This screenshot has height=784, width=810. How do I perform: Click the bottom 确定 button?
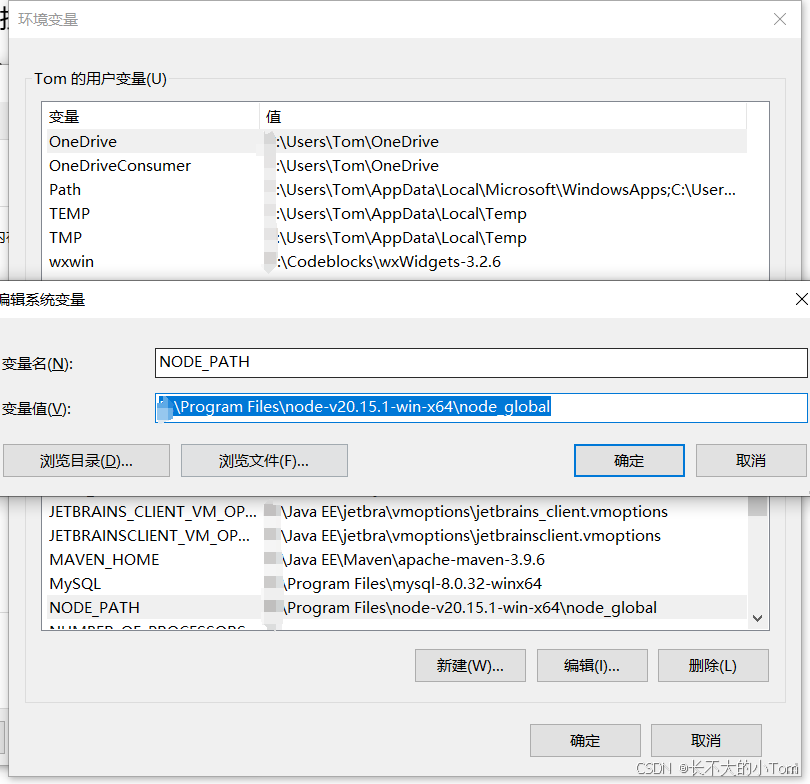click(585, 741)
